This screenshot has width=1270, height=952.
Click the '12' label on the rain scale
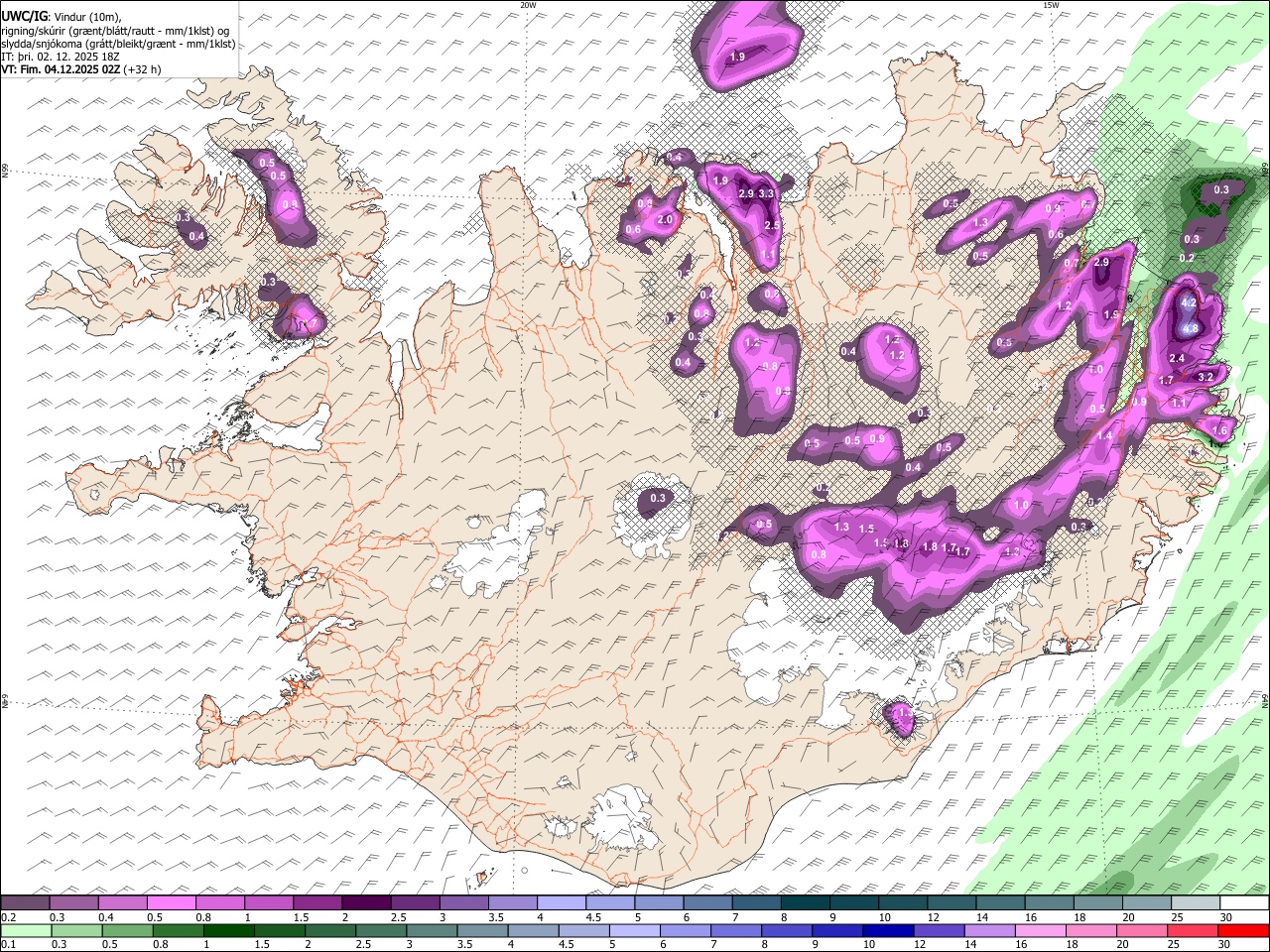[920, 944]
